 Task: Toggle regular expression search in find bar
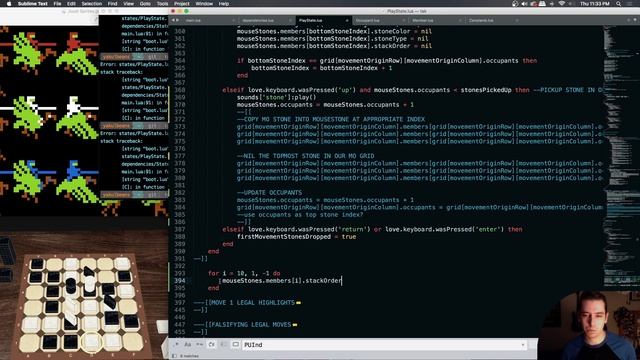point(176,344)
